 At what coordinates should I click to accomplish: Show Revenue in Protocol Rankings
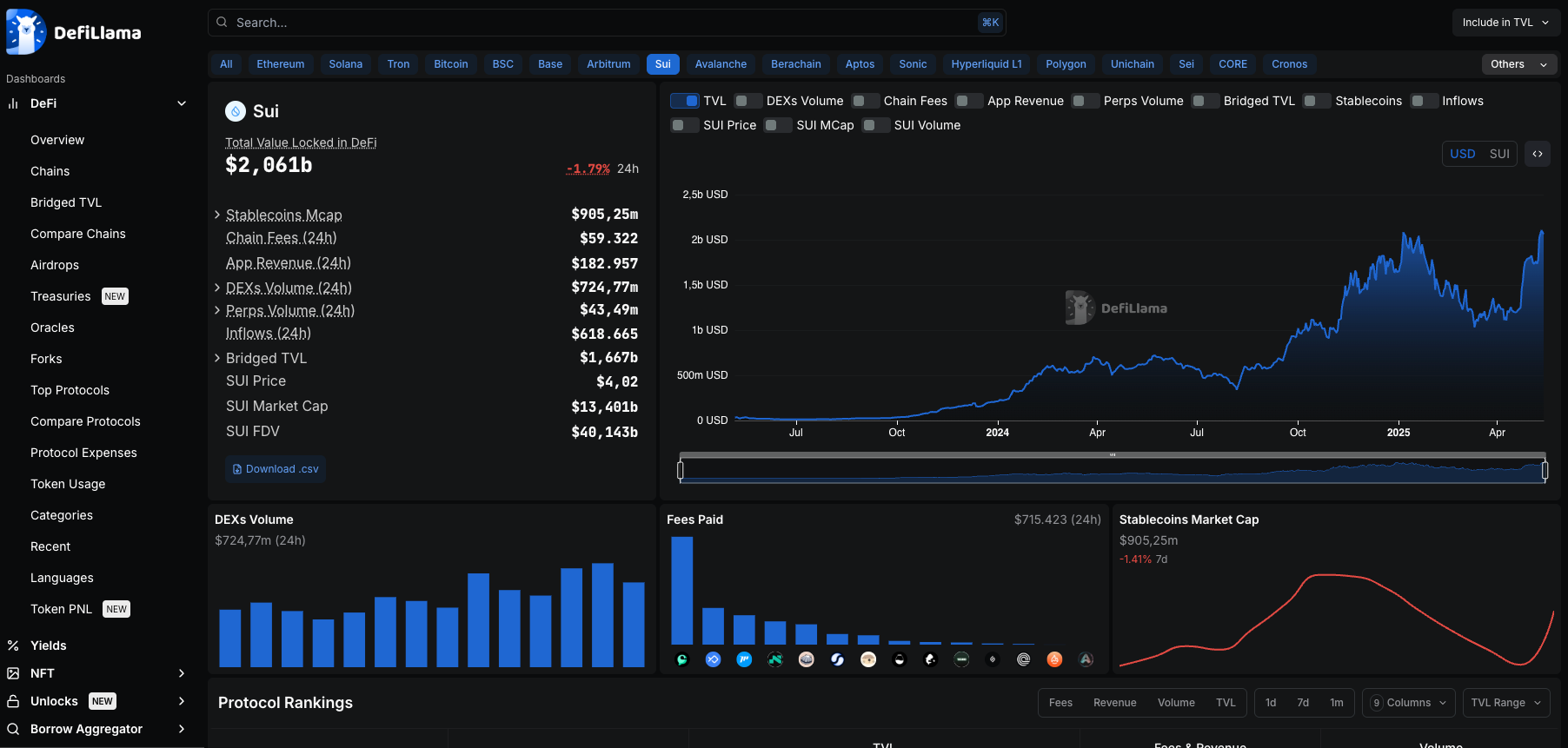coord(1115,703)
